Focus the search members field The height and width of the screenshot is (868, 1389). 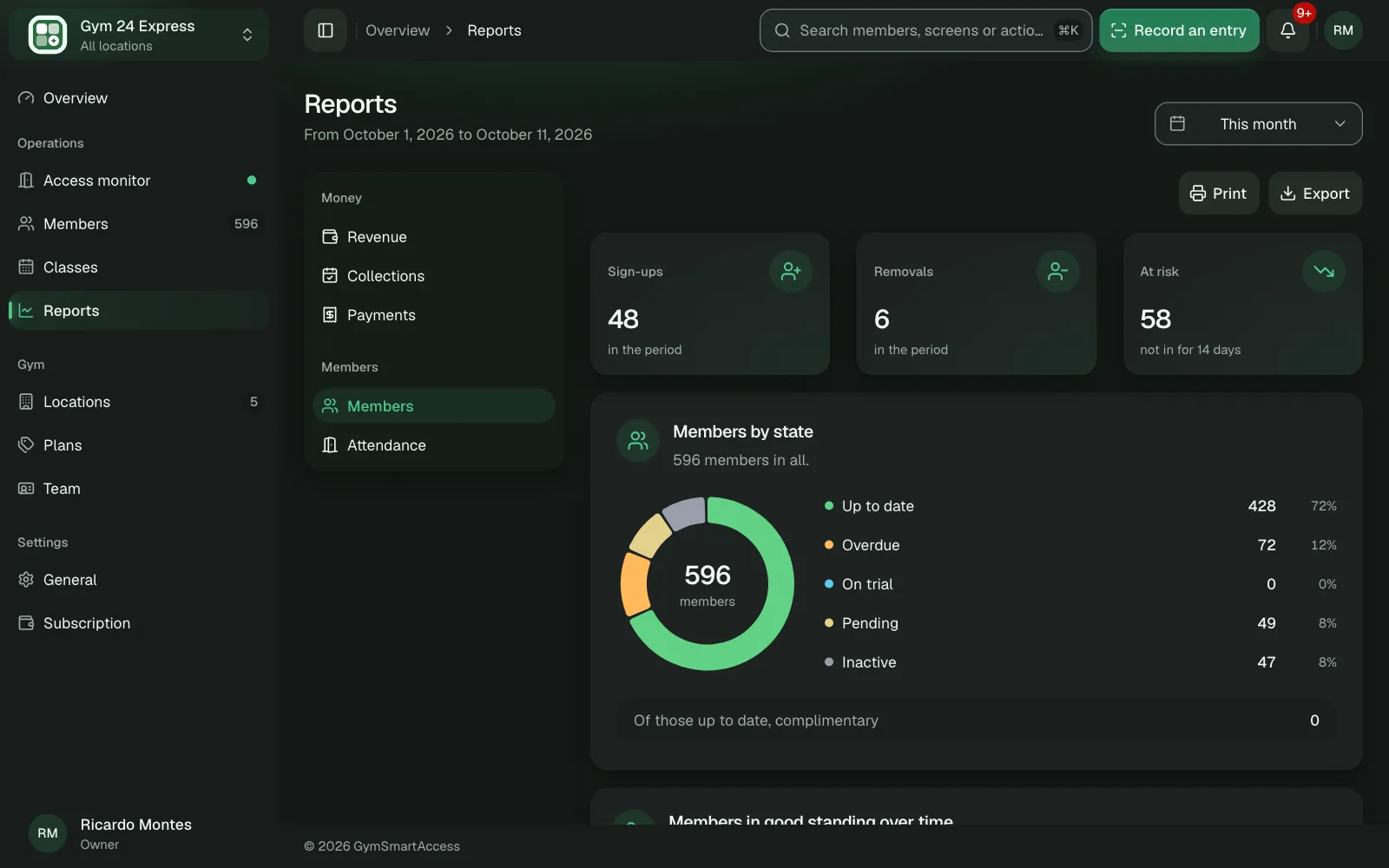pos(925,30)
